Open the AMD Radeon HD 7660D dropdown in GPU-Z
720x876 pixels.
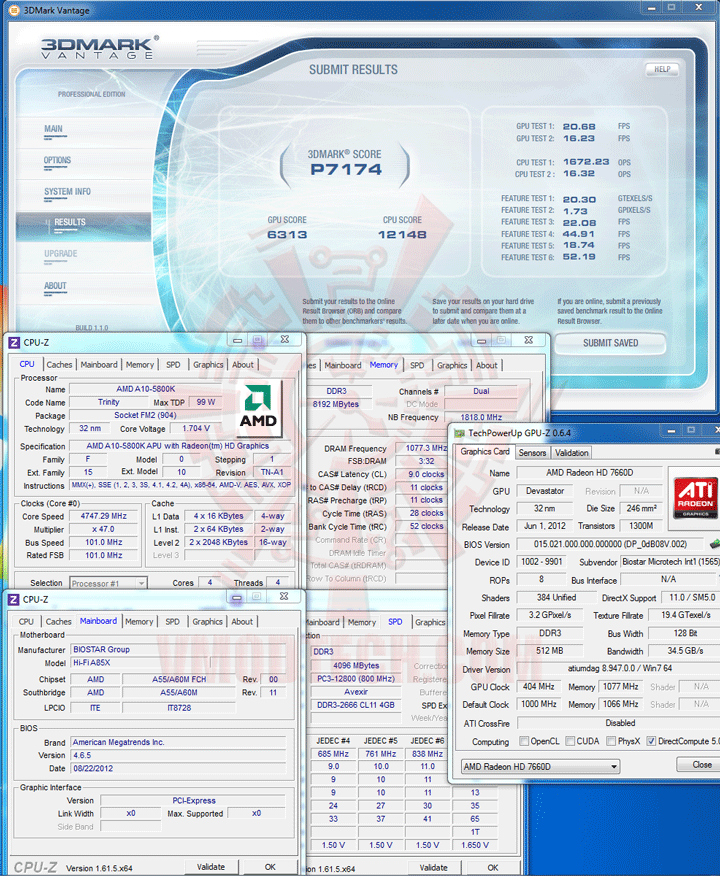pyautogui.click(x=540, y=766)
